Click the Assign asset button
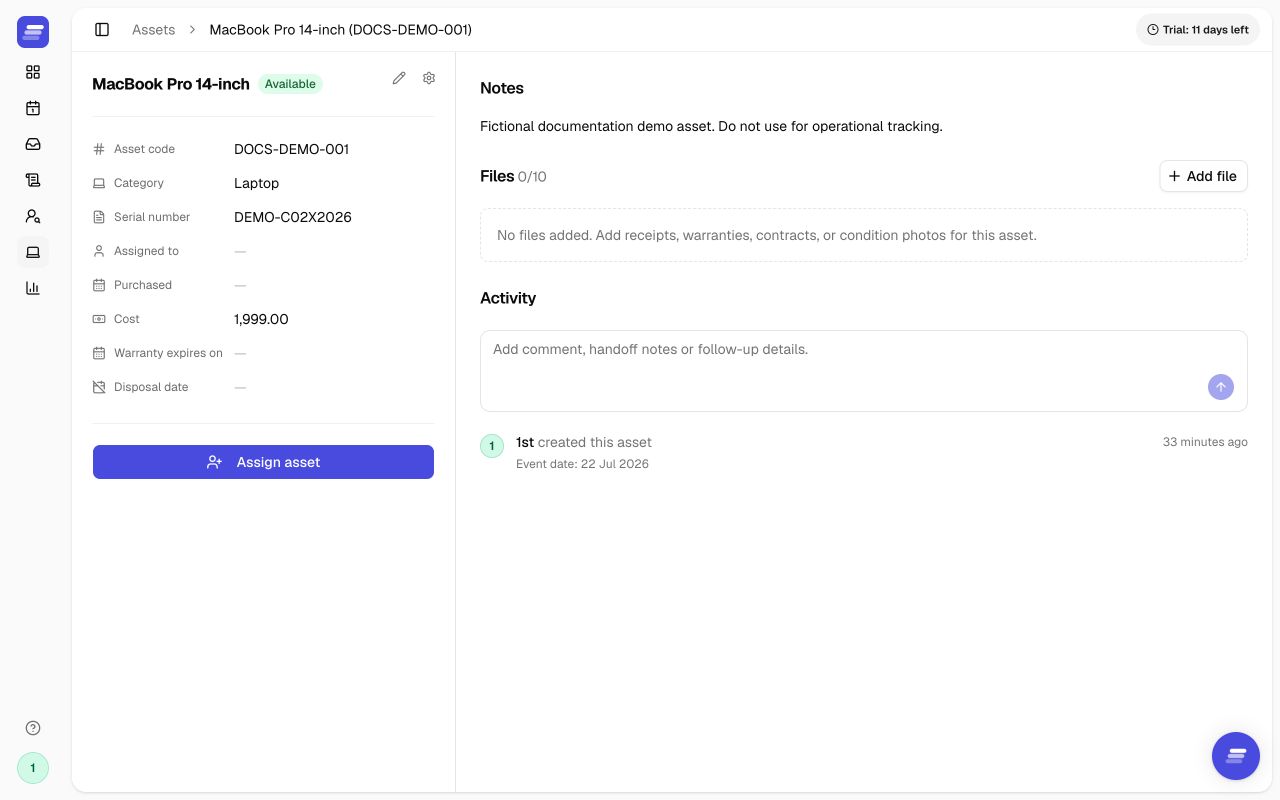The height and width of the screenshot is (800, 1280). tap(263, 462)
